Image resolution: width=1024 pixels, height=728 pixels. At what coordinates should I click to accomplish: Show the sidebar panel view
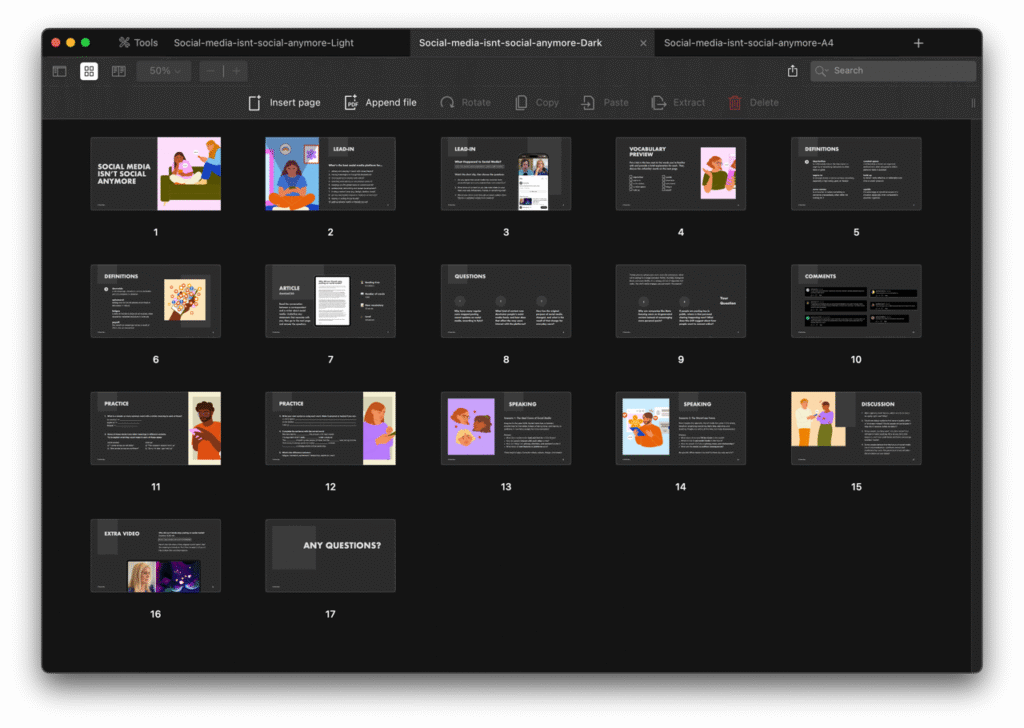pos(60,71)
